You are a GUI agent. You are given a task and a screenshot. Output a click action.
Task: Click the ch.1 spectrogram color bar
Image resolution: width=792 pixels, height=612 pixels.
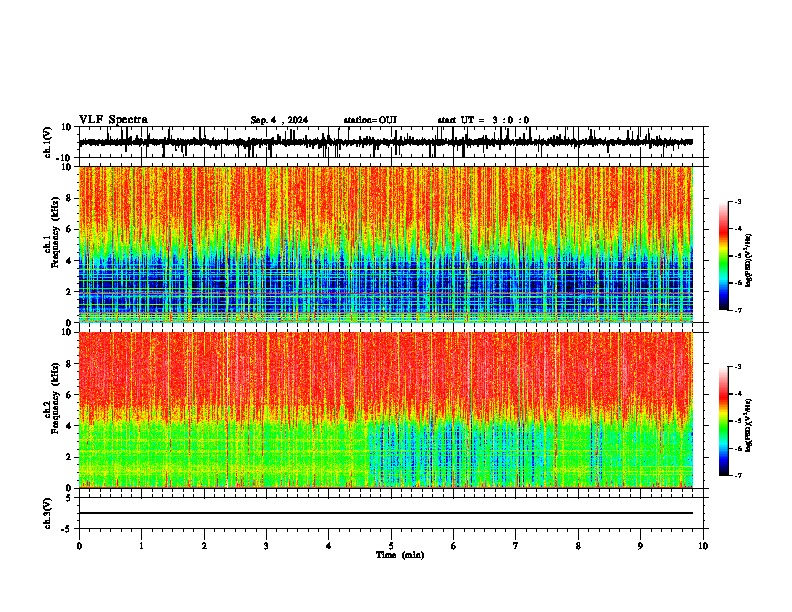pyautogui.click(x=723, y=256)
